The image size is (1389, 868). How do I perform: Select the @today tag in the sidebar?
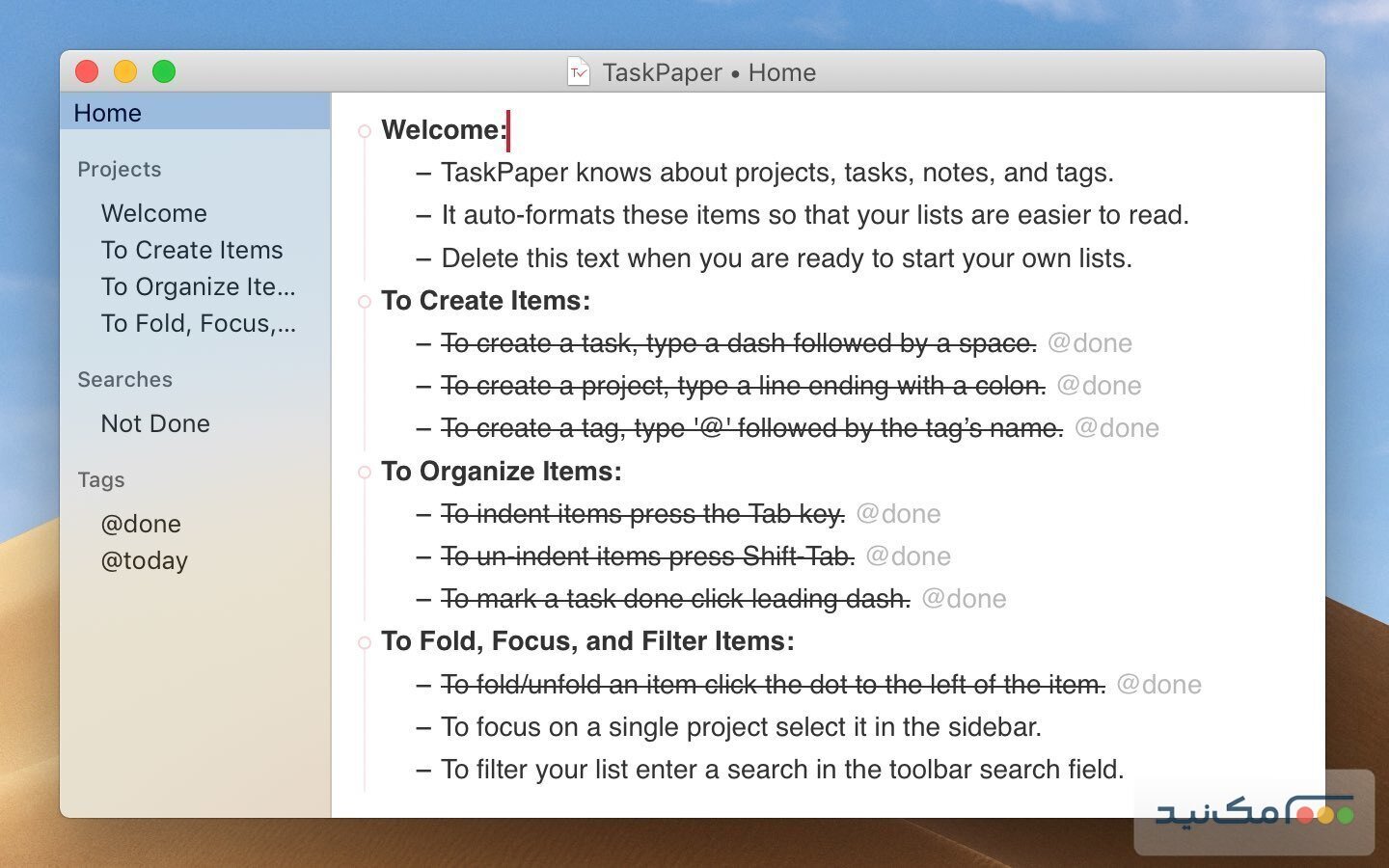point(144,560)
